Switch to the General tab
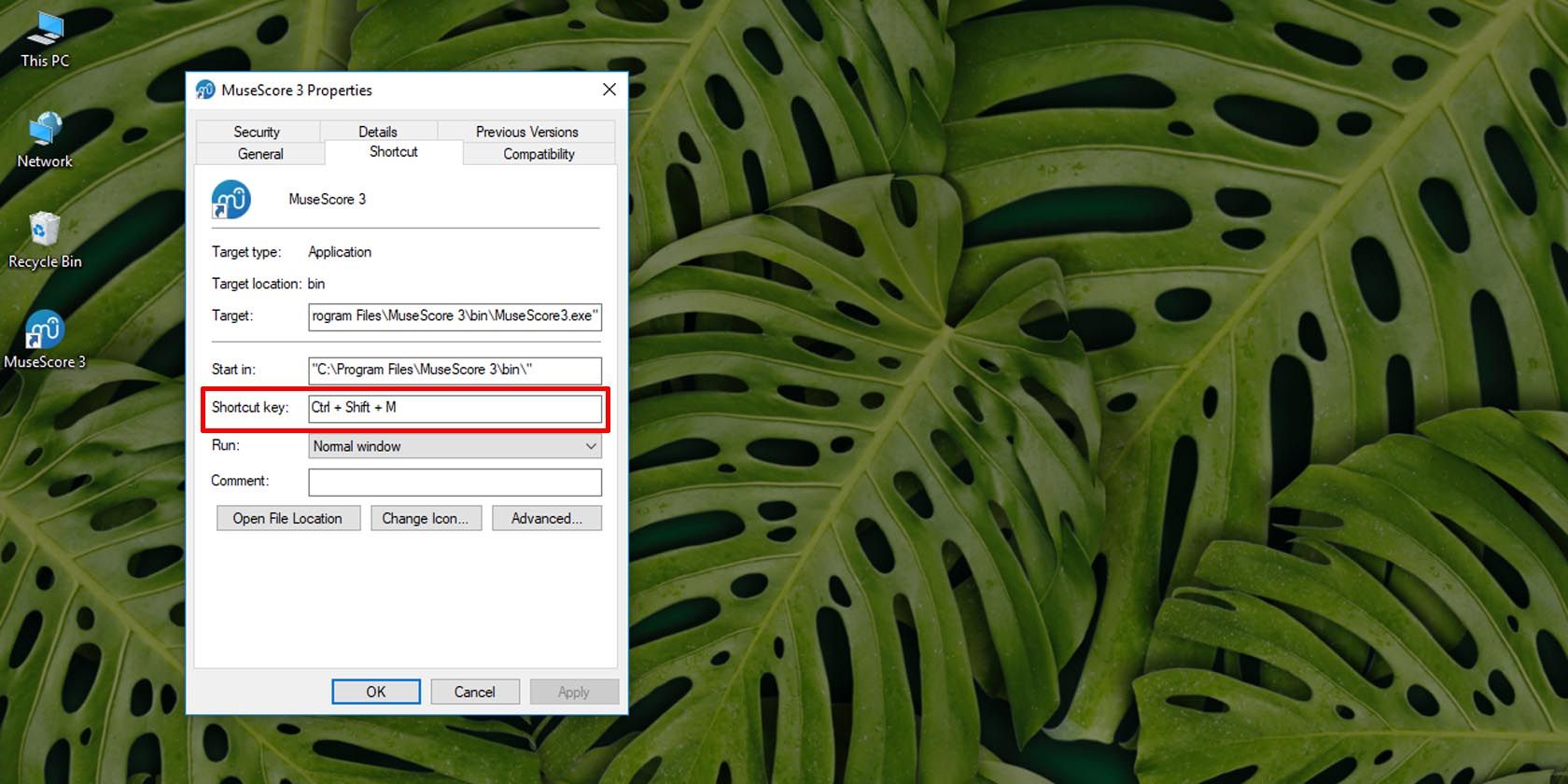The image size is (1568, 784). (x=260, y=154)
